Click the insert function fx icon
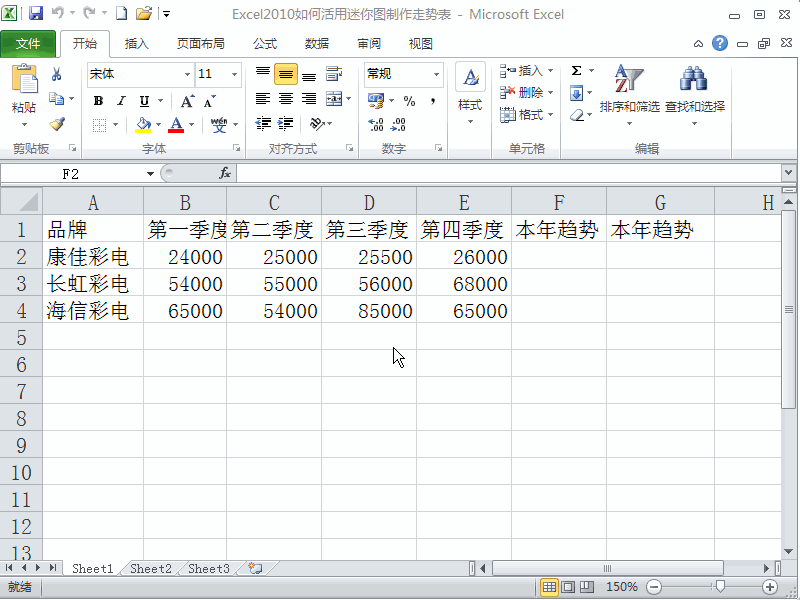The height and width of the screenshot is (600, 800). coord(225,173)
